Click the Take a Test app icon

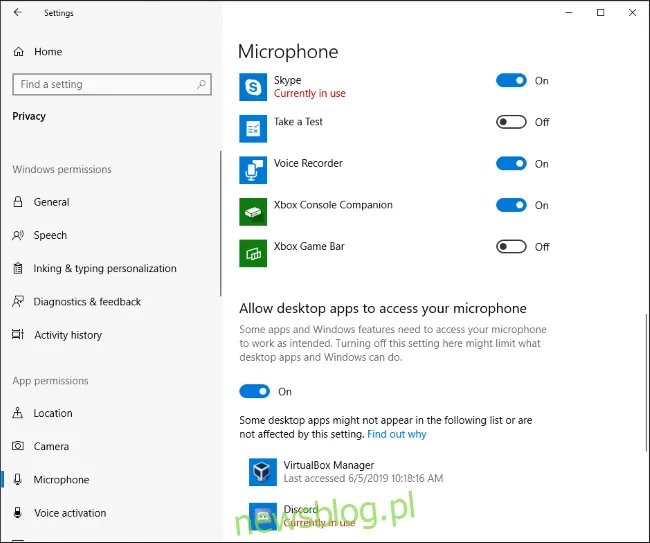(253, 128)
